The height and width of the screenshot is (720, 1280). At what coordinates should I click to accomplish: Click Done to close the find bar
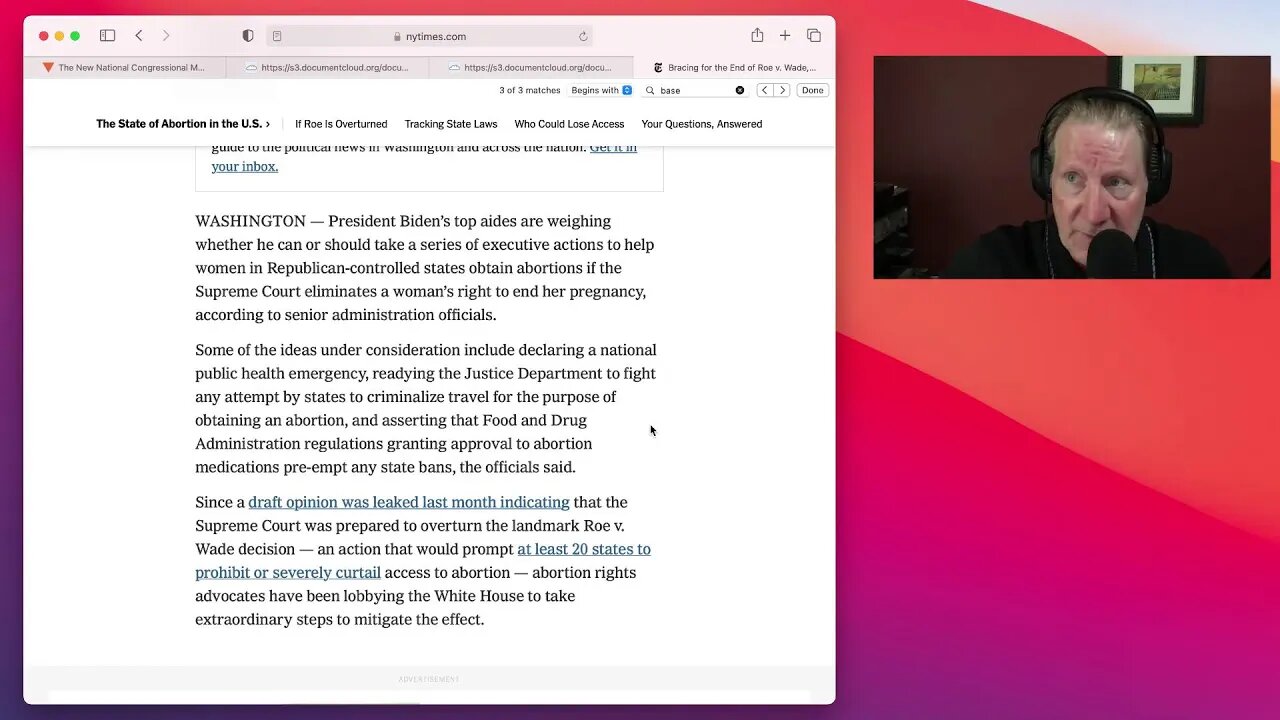812,90
